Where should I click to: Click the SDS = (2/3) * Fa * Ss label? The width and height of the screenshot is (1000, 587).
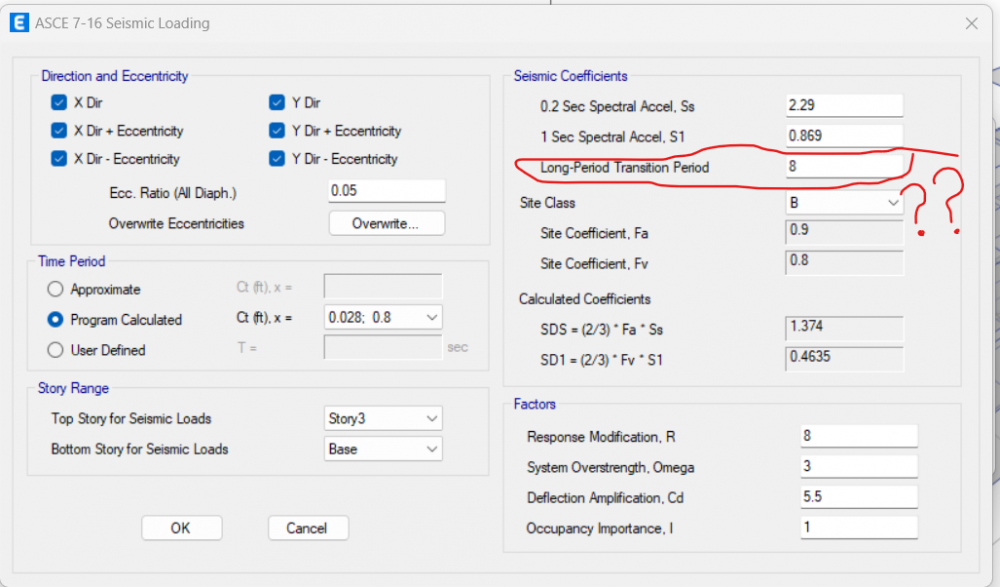601,330
